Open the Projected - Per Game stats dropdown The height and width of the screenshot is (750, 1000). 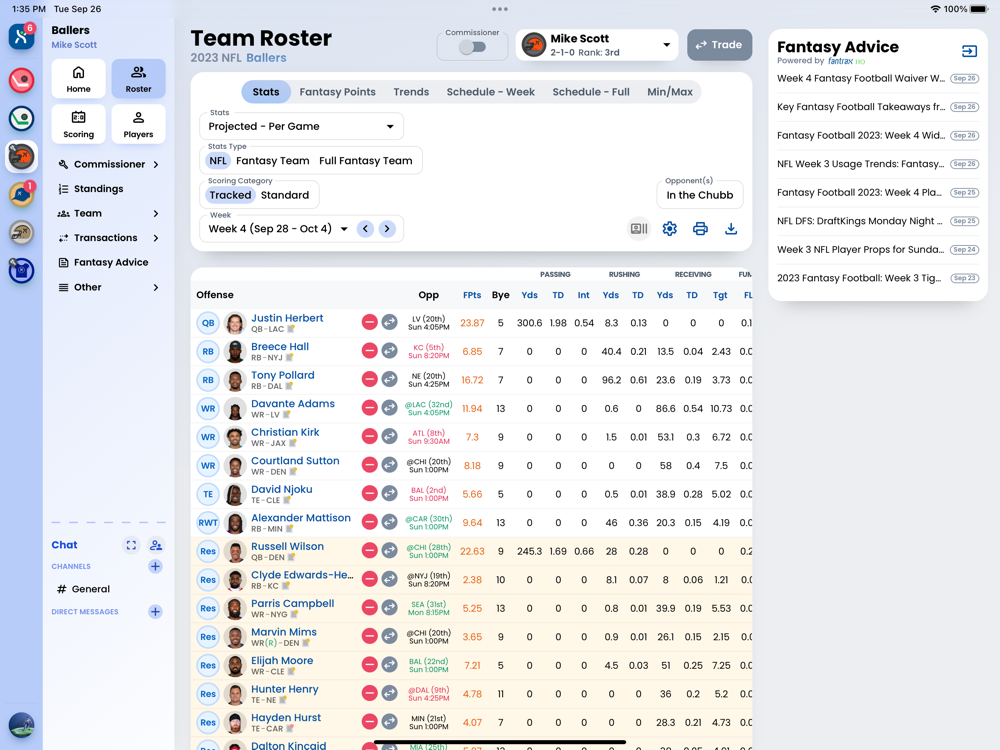pos(302,126)
